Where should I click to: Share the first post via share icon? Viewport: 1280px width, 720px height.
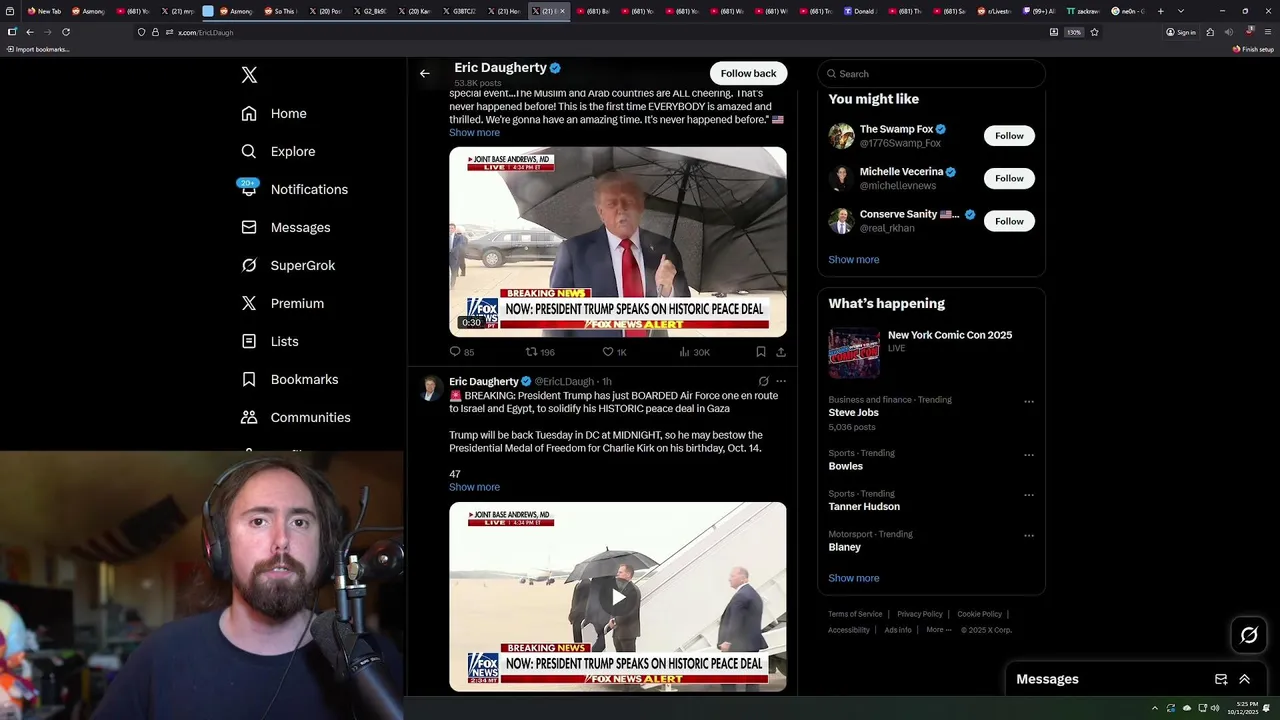coord(781,352)
